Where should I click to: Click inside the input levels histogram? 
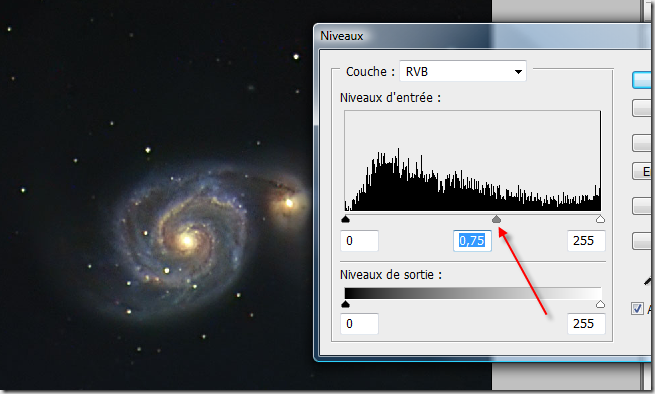click(472, 161)
